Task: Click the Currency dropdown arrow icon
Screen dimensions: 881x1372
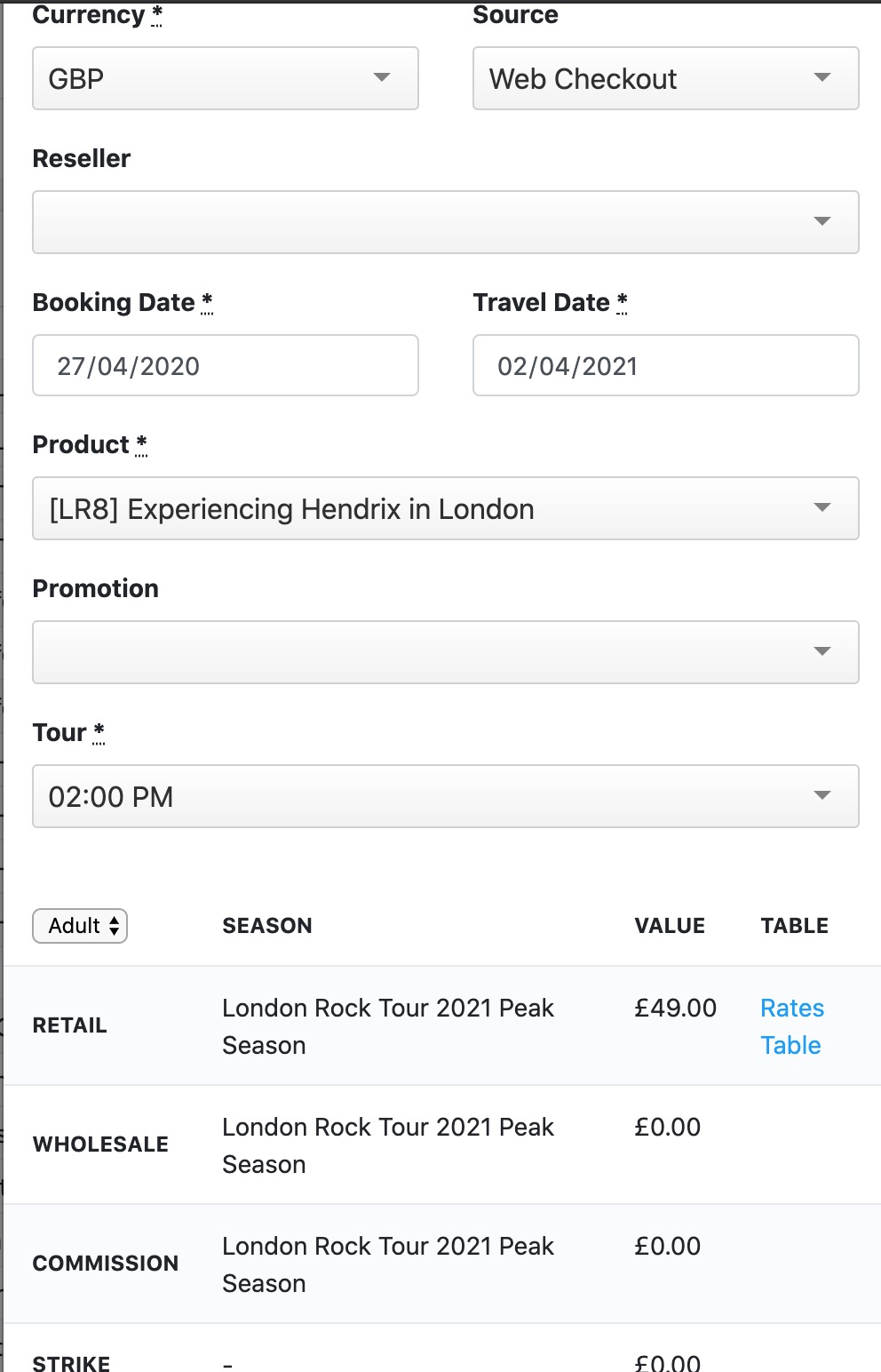Action: pos(382,77)
